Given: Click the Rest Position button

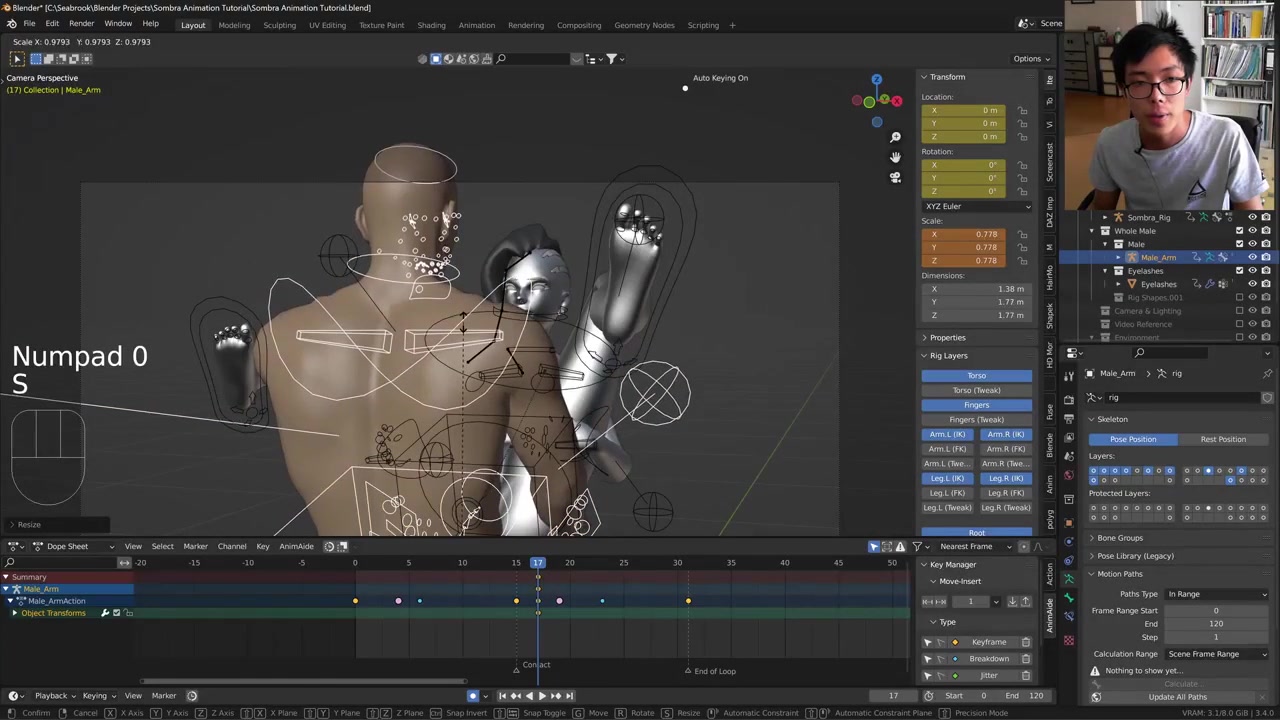Looking at the screenshot, I should point(1223,439).
